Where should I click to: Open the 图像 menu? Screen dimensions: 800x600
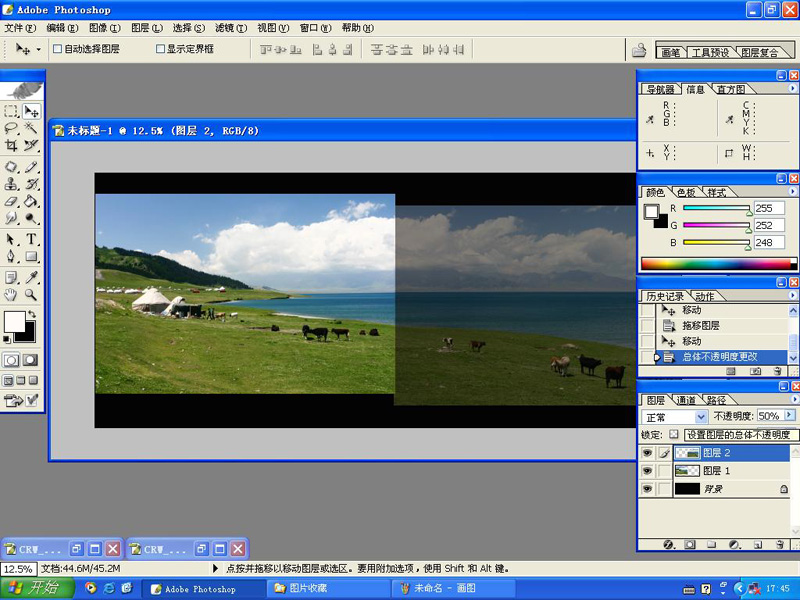click(105, 28)
